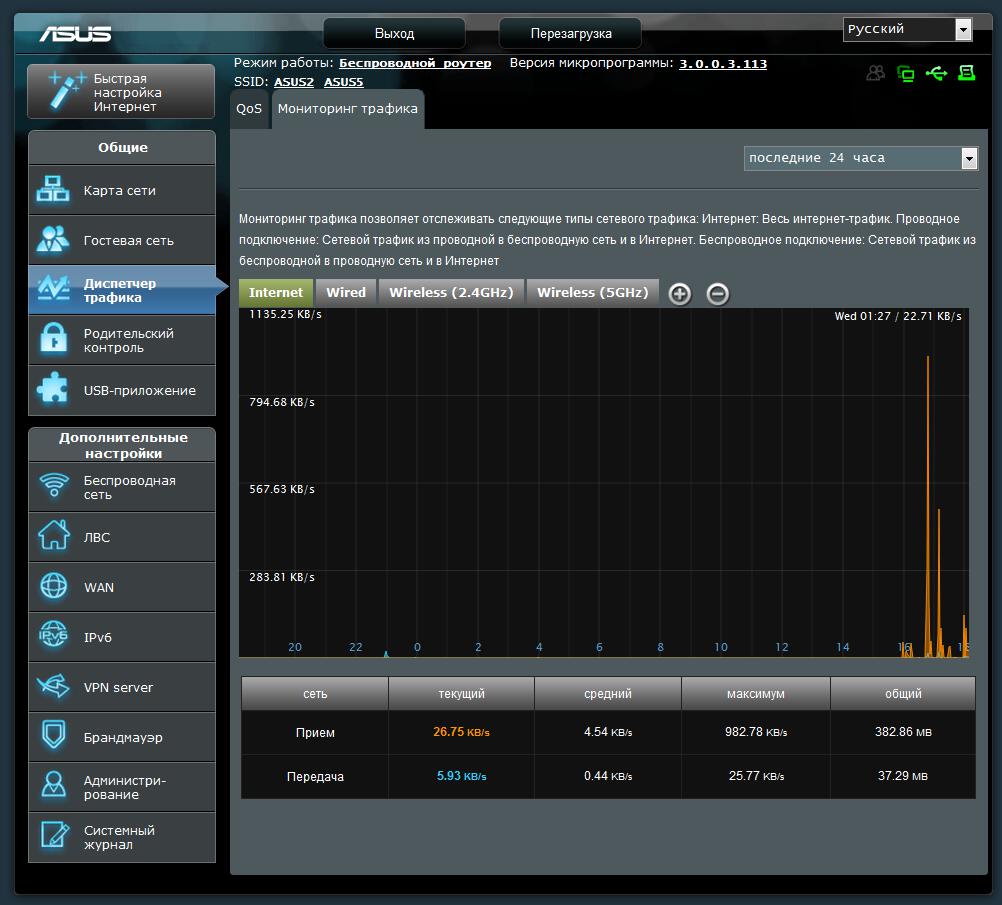
Task: Open Гостевая сеть menu item
Action: click(x=122, y=240)
